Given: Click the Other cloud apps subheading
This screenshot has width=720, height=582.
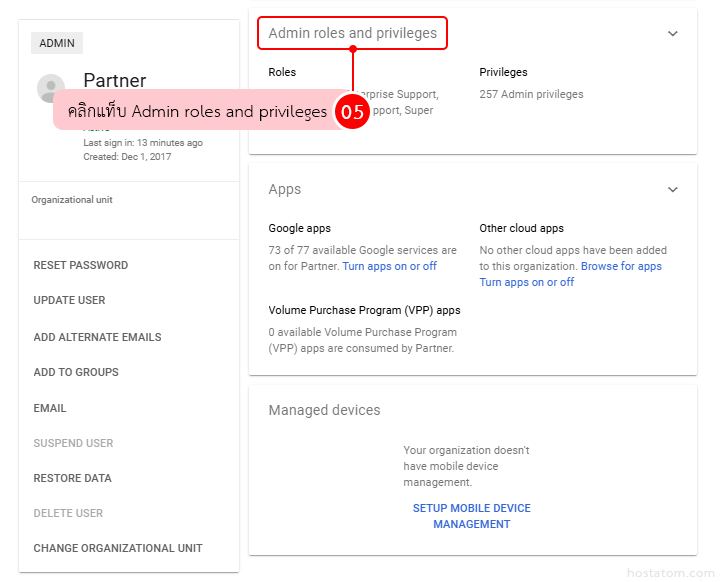Looking at the screenshot, I should [521, 228].
